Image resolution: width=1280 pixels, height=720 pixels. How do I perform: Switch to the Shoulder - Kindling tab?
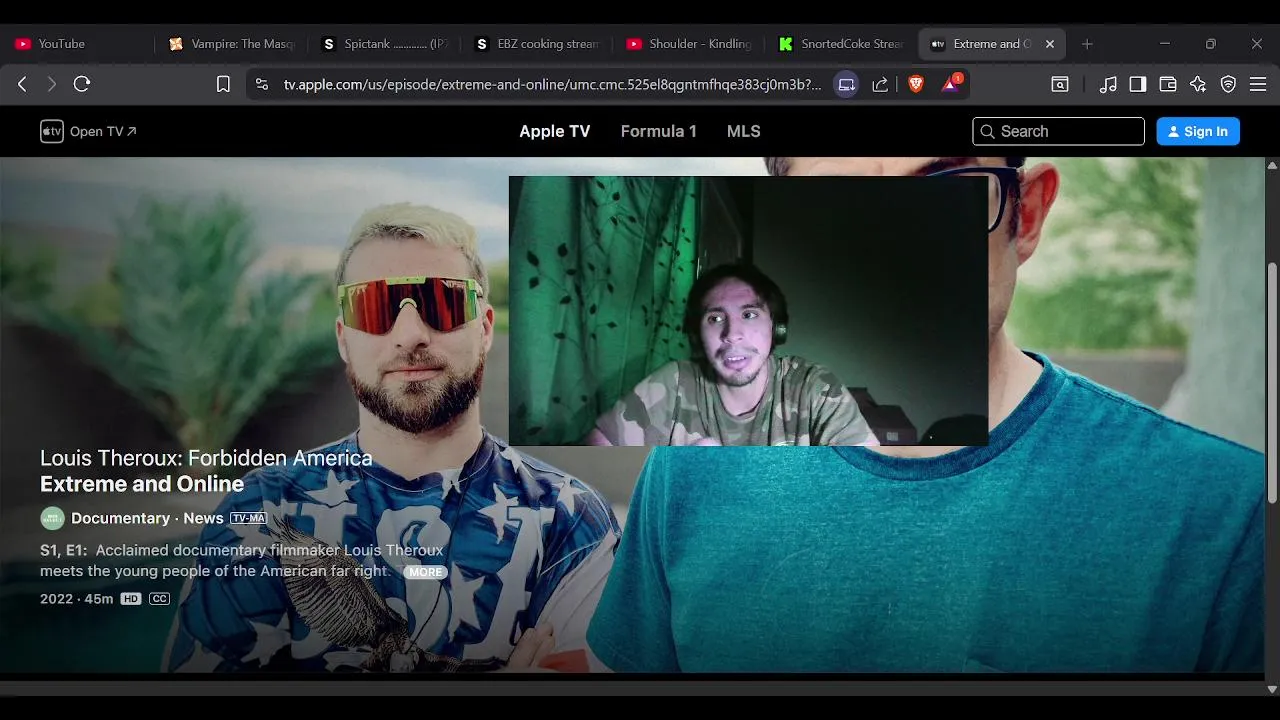coord(691,44)
